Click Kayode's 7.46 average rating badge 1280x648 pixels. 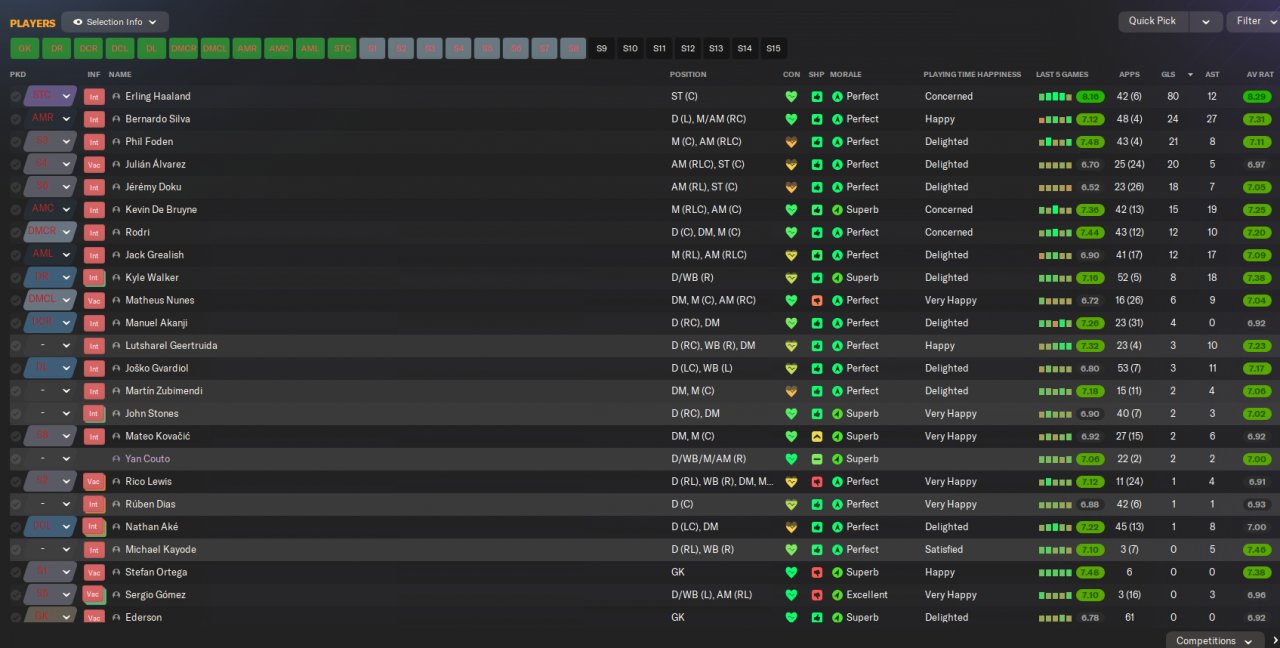1257,550
